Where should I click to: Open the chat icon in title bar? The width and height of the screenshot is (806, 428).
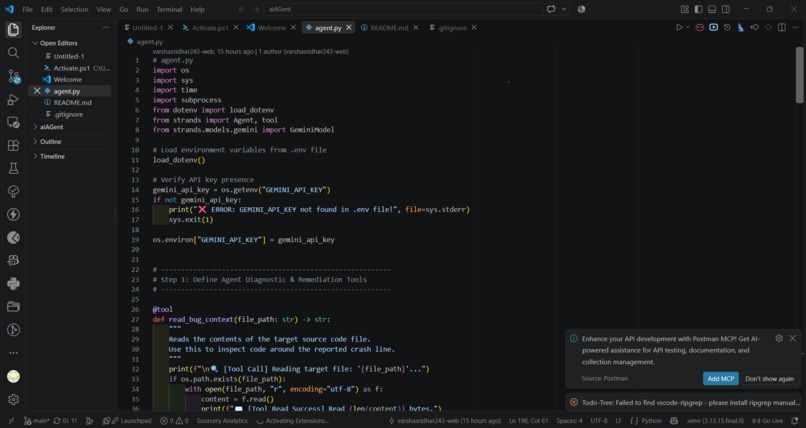coord(551,9)
